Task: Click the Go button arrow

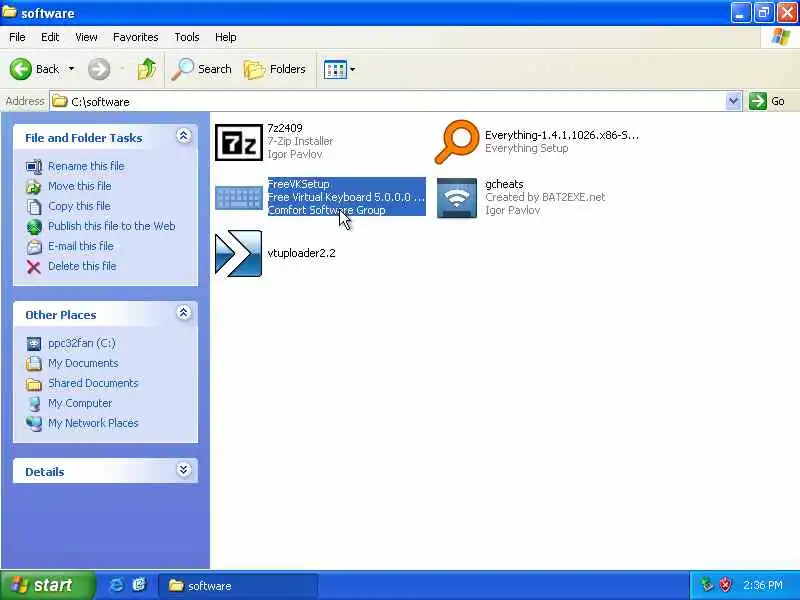Action: [758, 101]
